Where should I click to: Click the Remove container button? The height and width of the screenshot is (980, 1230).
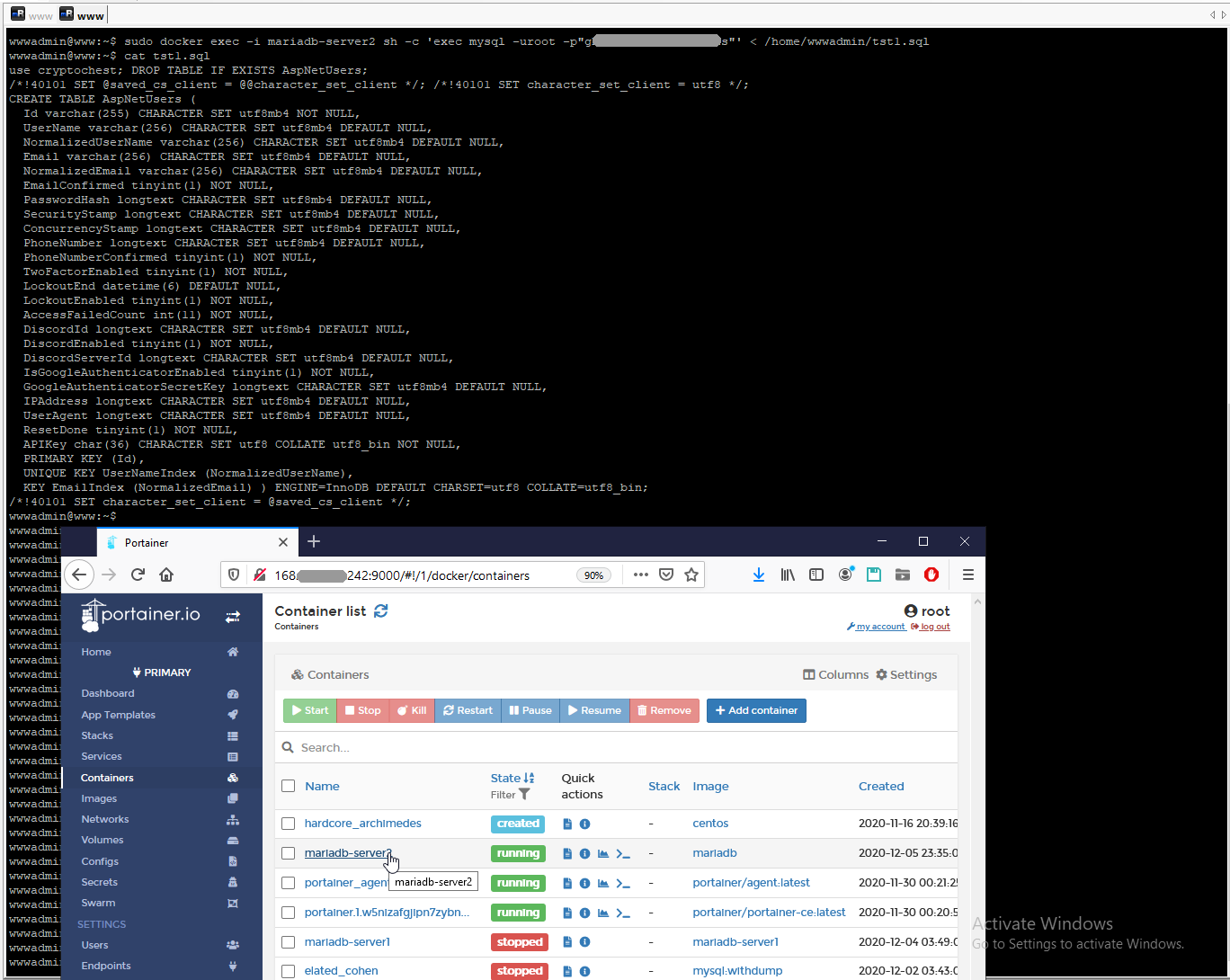(664, 710)
